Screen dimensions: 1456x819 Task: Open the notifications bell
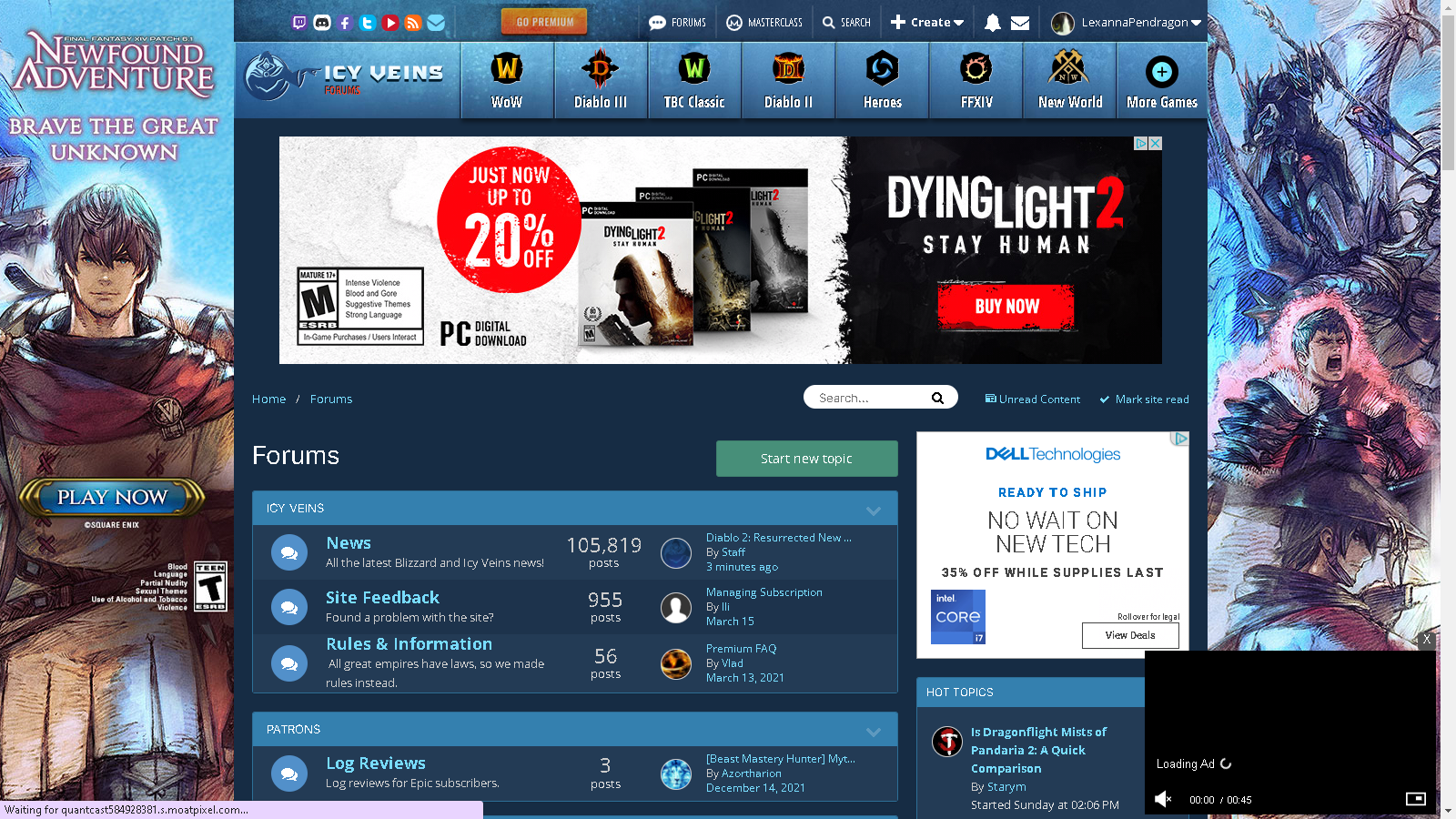pyautogui.click(x=993, y=23)
